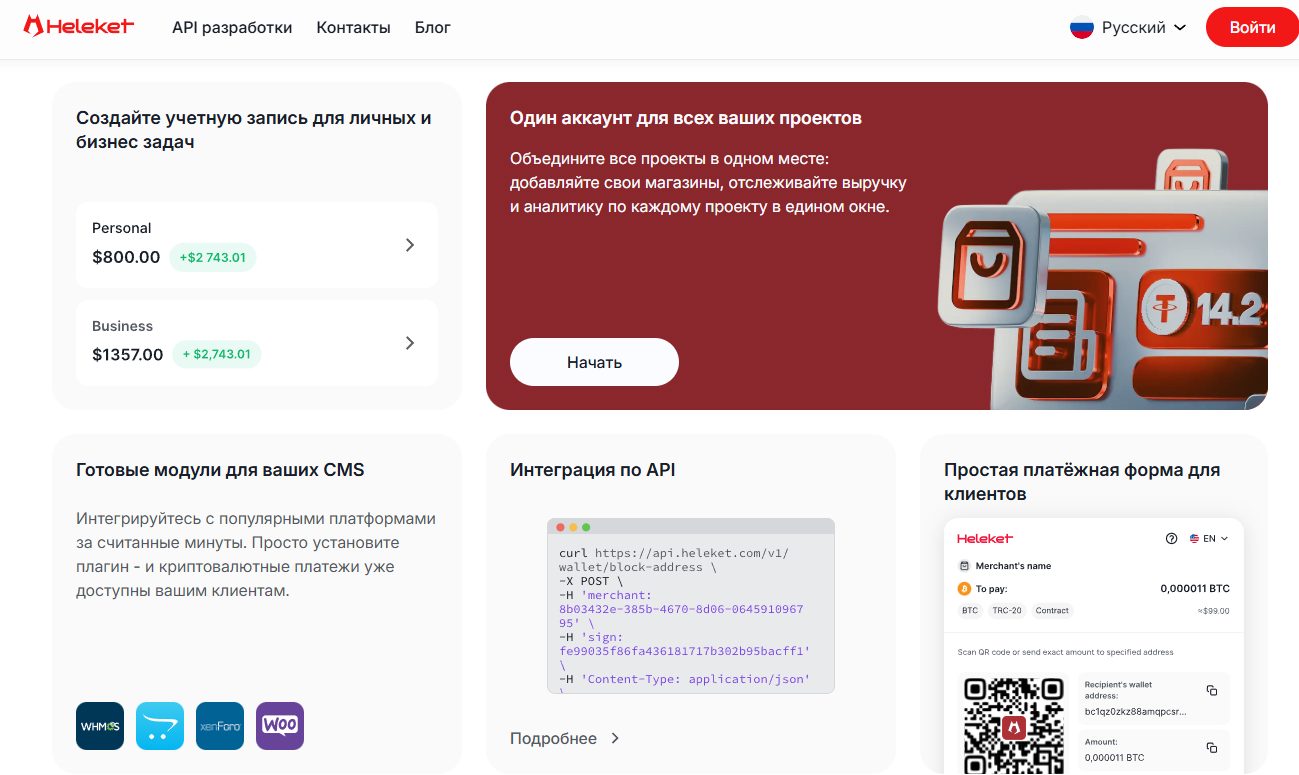Click the white Начать button
Image resolution: width=1299 pixels, height=775 pixels.
[x=594, y=362]
